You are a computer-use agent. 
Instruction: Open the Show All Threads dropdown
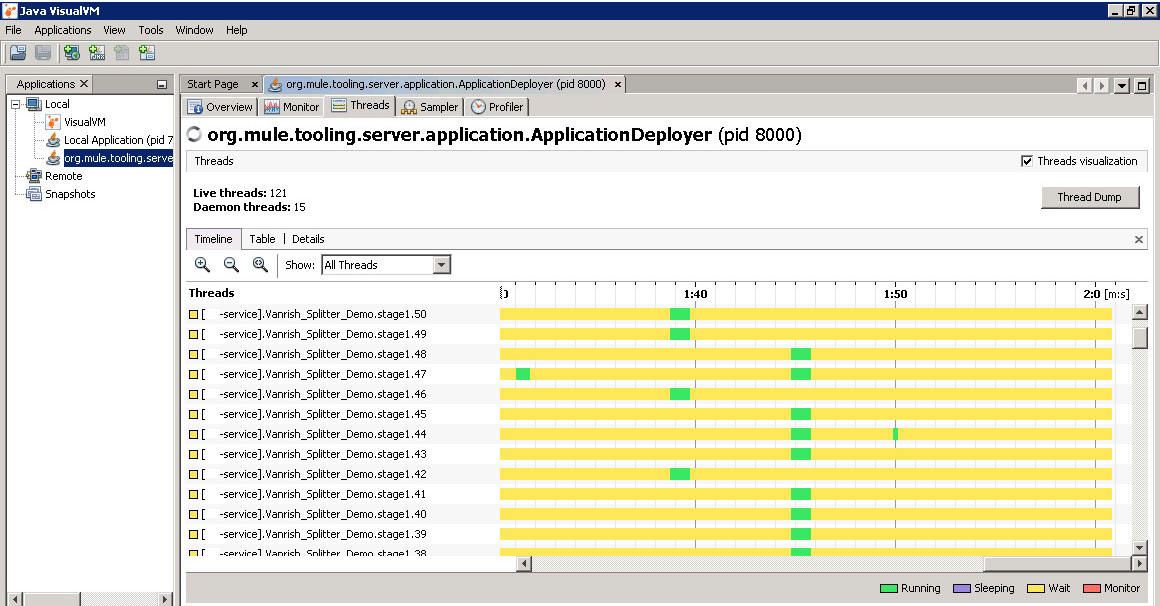[442, 265]
